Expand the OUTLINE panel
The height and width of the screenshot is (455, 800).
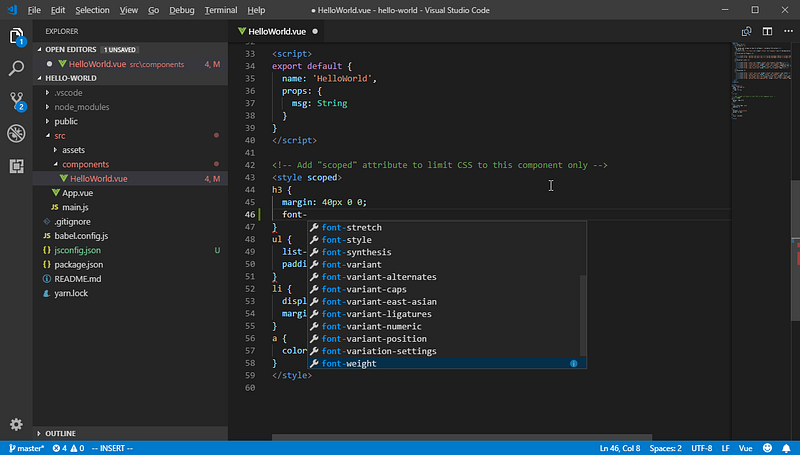tap(60, 433)
